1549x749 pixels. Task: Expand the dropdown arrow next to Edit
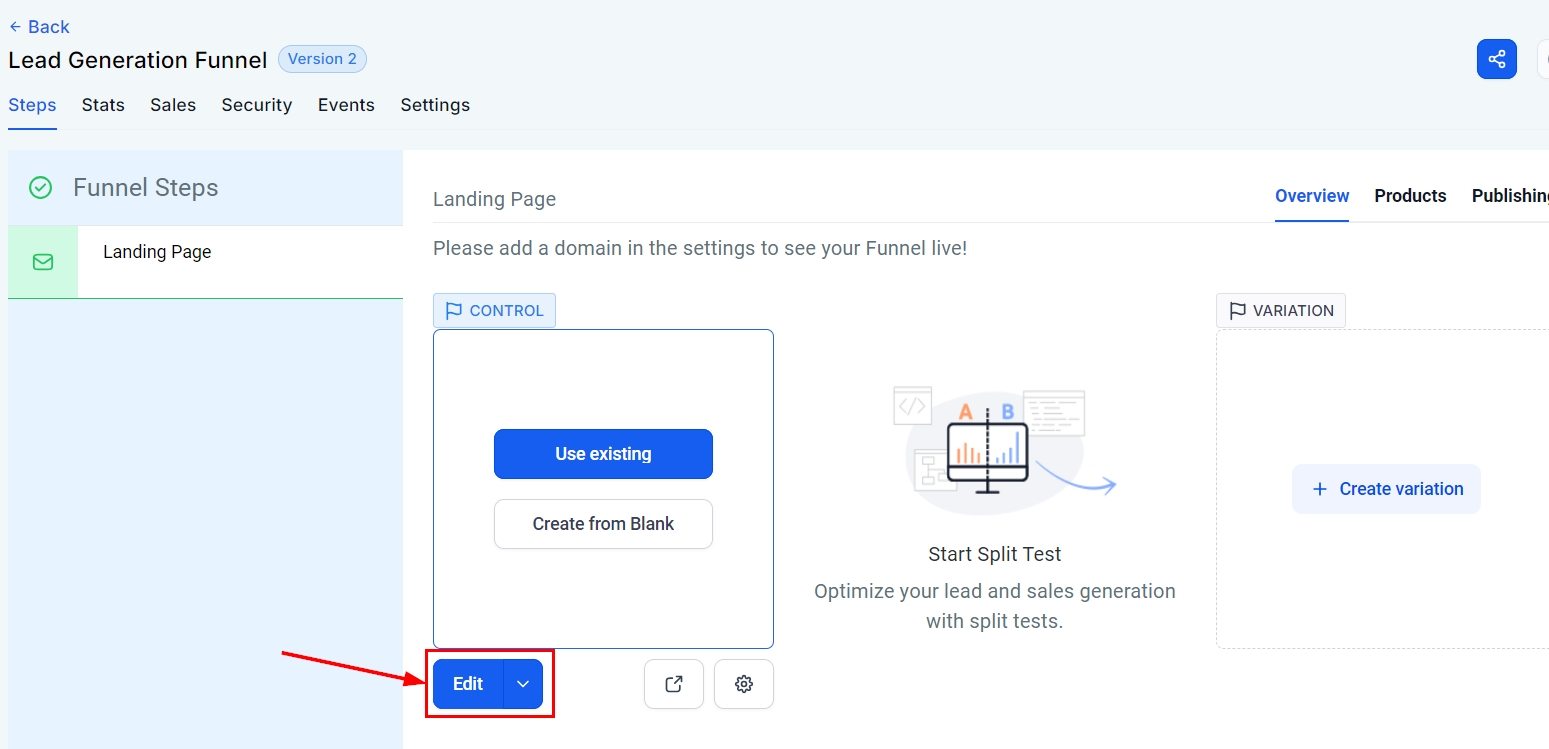pos(523,684)
